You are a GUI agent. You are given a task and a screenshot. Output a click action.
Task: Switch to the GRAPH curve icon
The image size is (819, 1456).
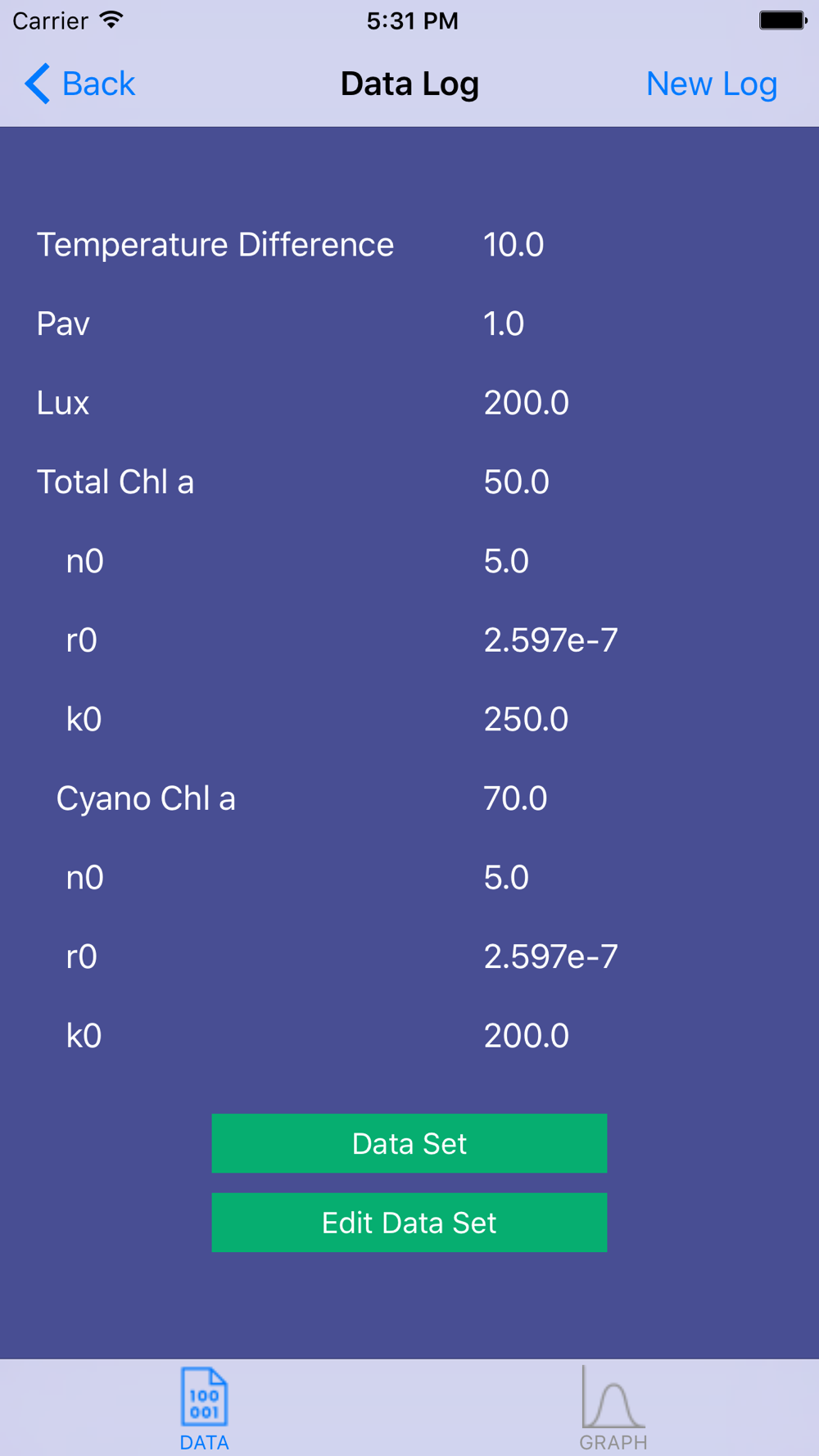click(x=613, y=1396)
